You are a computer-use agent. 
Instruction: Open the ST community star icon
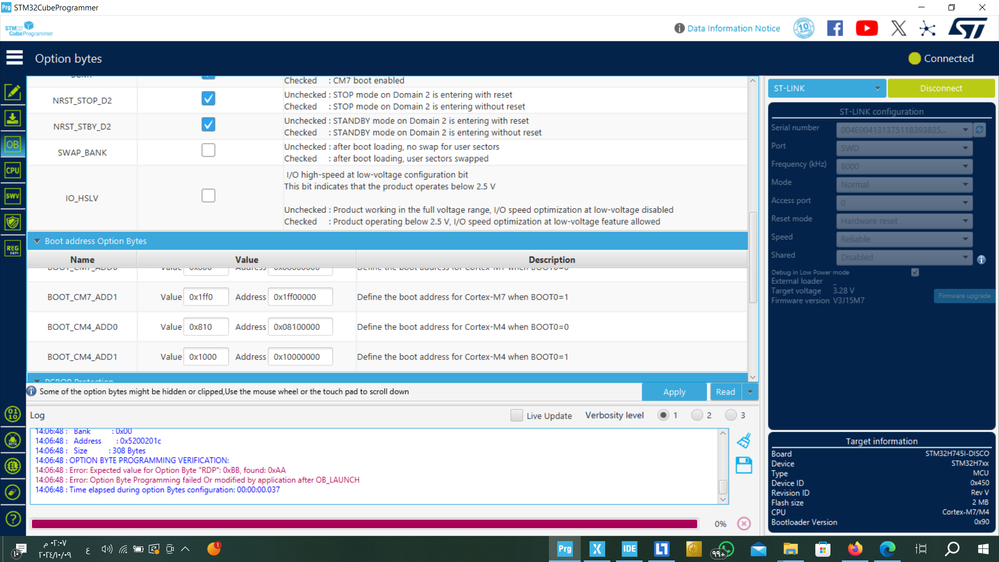click(928, 28)
